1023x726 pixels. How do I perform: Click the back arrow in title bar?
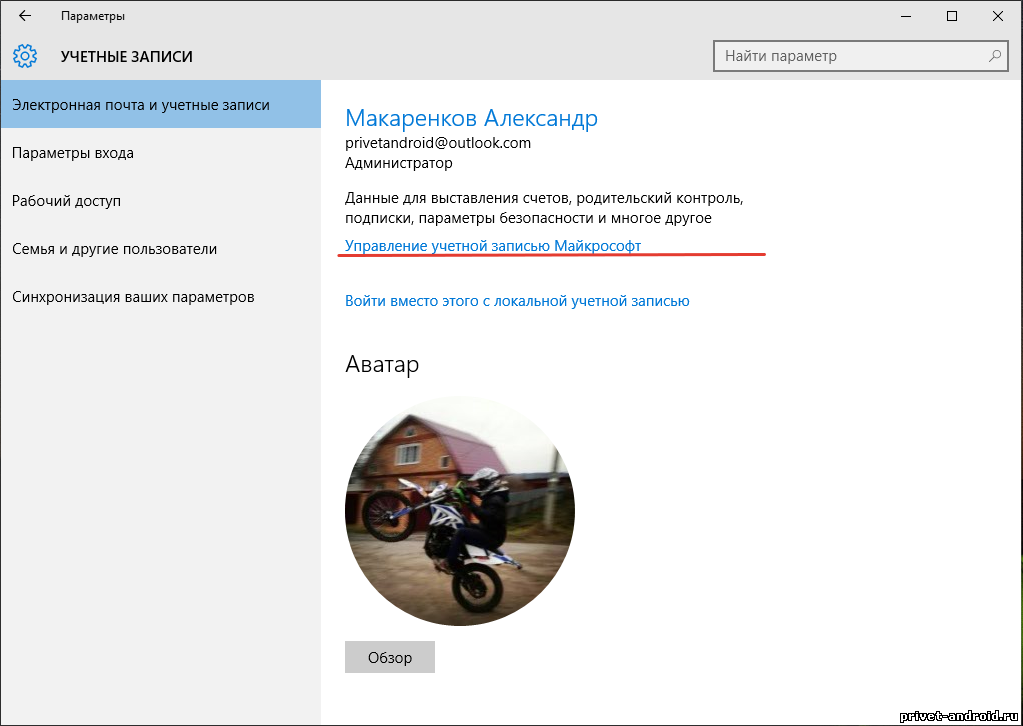tap(25, 16)
